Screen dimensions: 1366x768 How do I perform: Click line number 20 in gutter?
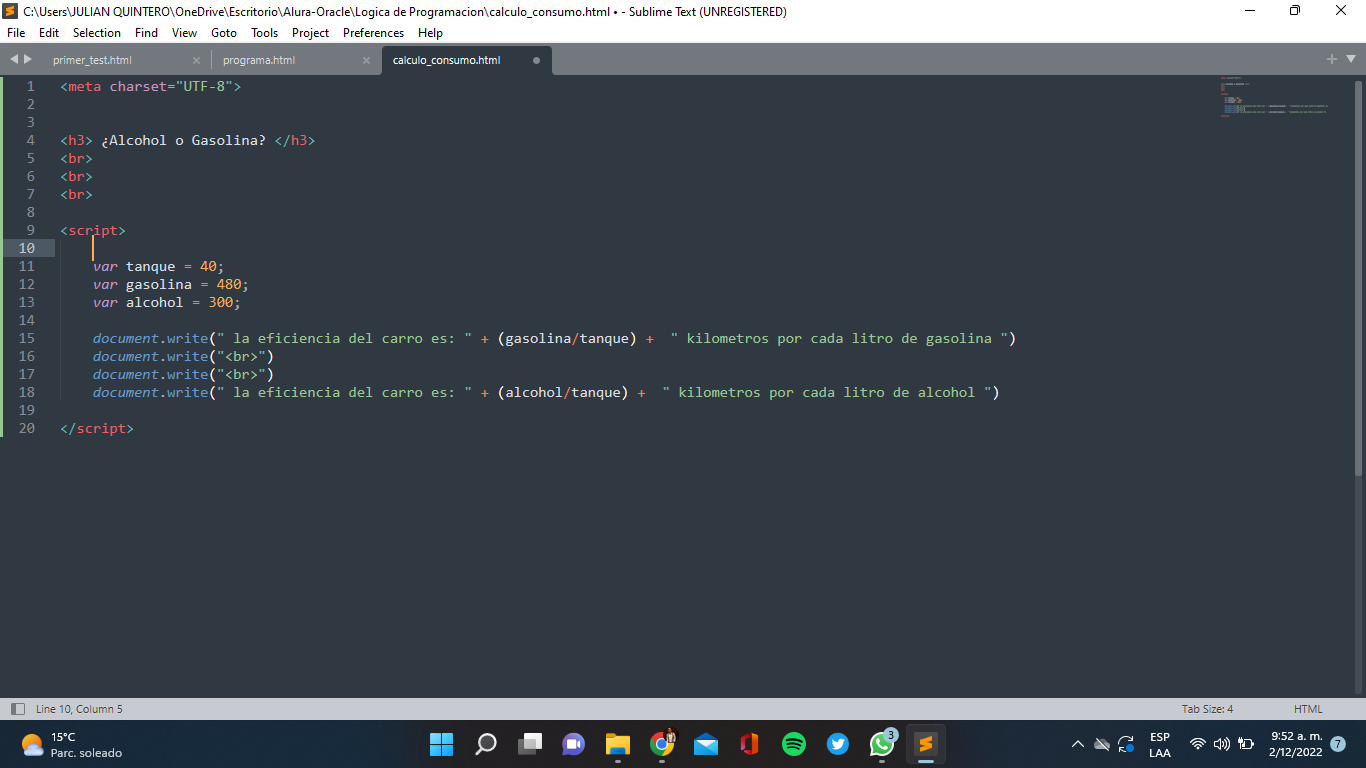coord(26,428)
